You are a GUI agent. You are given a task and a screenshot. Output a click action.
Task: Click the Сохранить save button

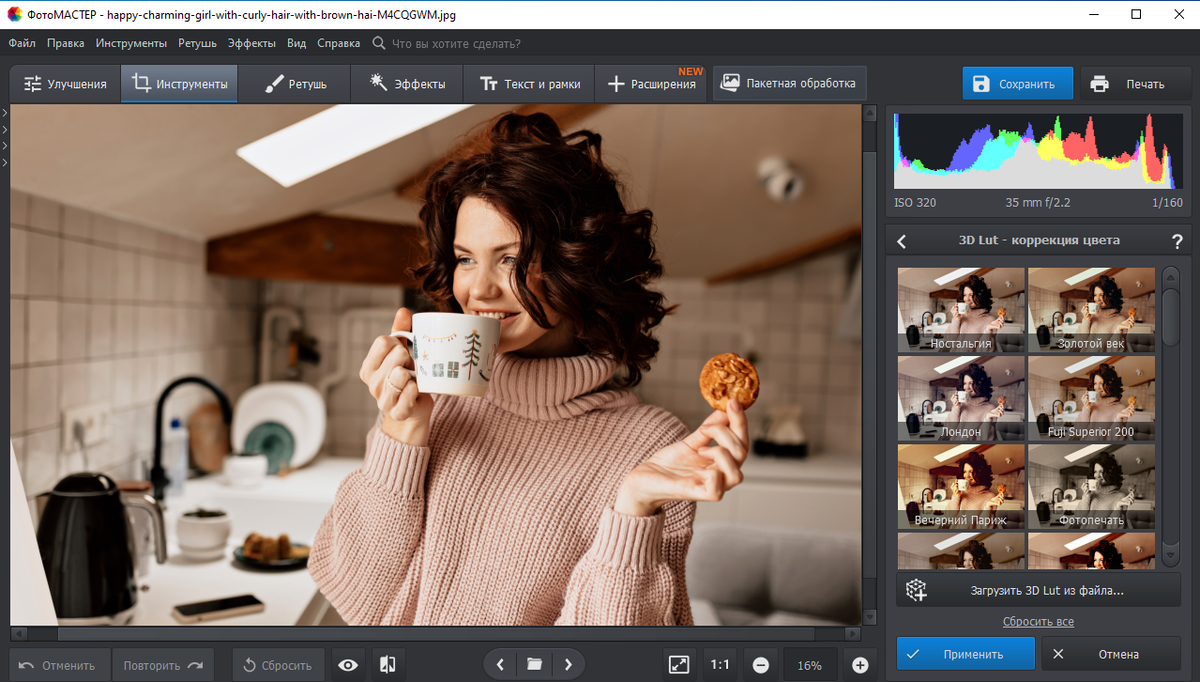(1017, 84)
